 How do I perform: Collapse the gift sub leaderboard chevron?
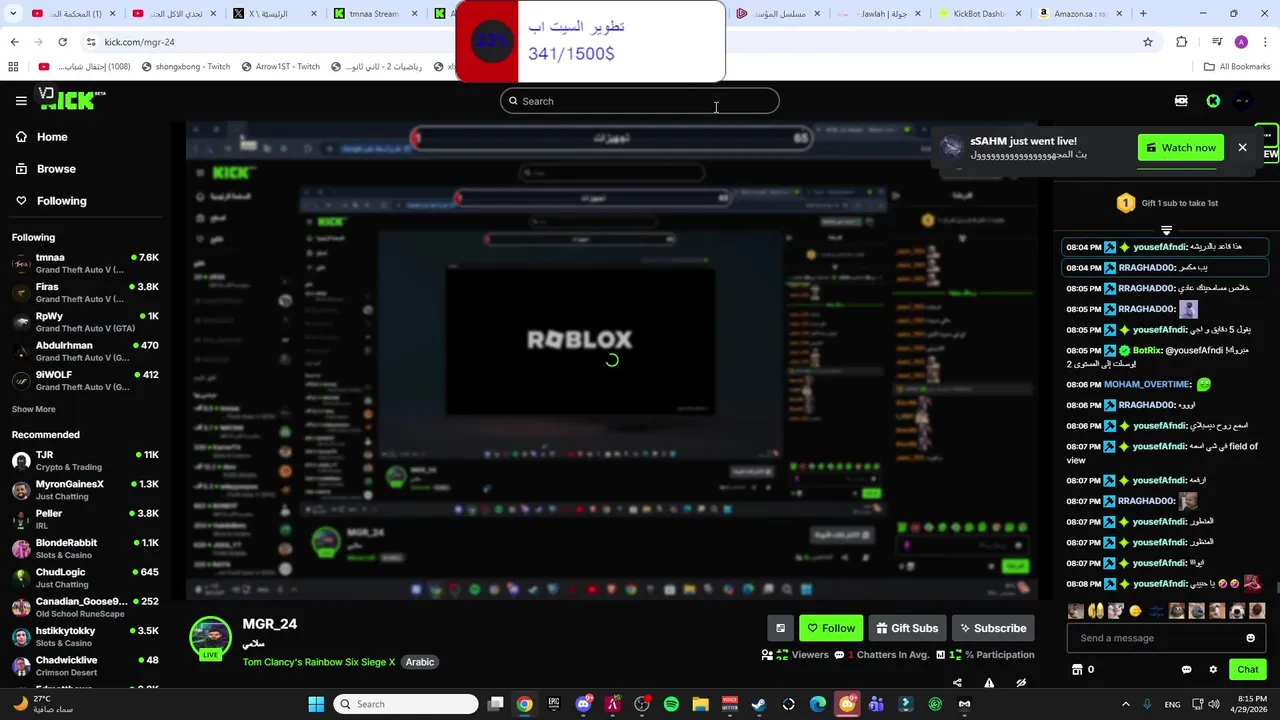1166,230
